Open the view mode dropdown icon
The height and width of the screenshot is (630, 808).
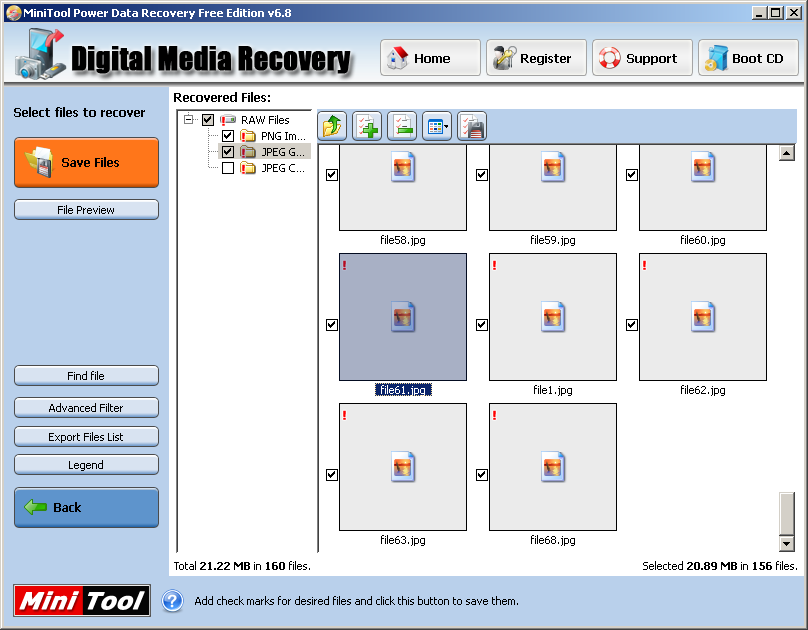[x=437, y=126]
